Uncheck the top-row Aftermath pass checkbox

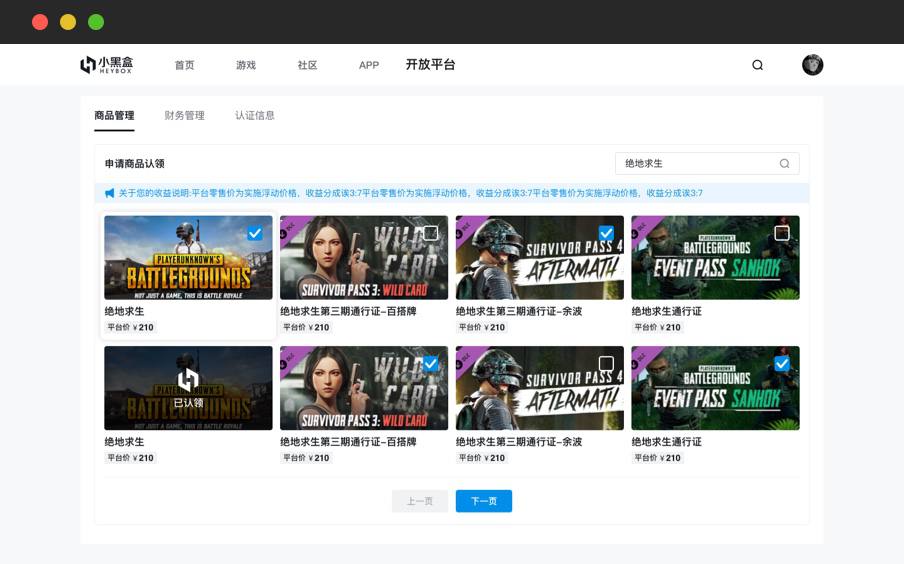tap(606, 233)
